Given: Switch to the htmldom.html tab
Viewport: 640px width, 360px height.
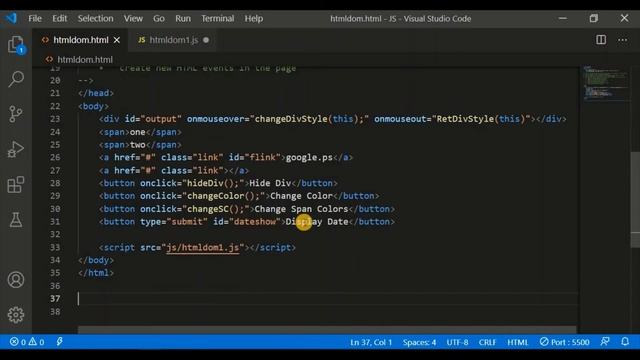Looking at the screenshot, I should [x=80, y=40].
